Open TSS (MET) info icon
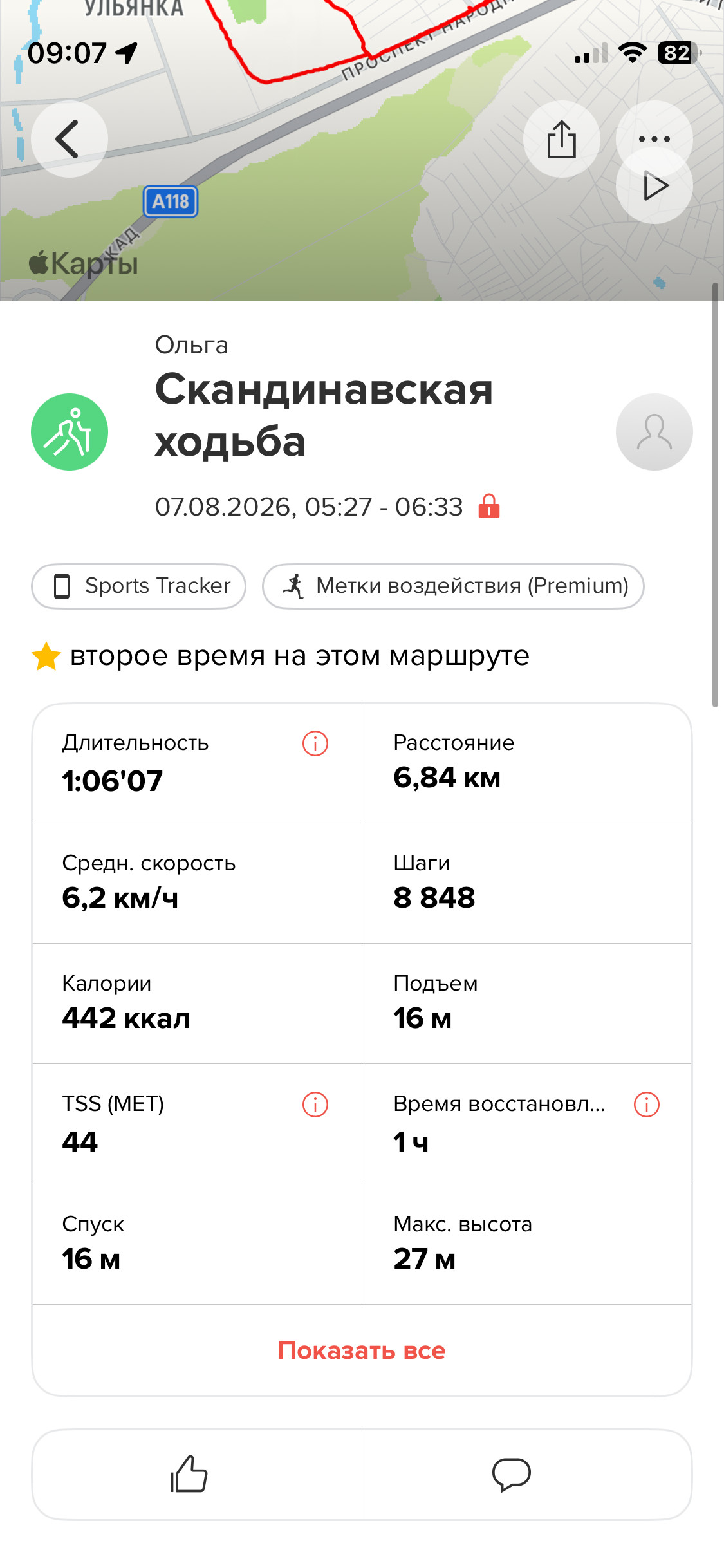Viewport: 724px width, 1568px height. [x=315, y=1105]
